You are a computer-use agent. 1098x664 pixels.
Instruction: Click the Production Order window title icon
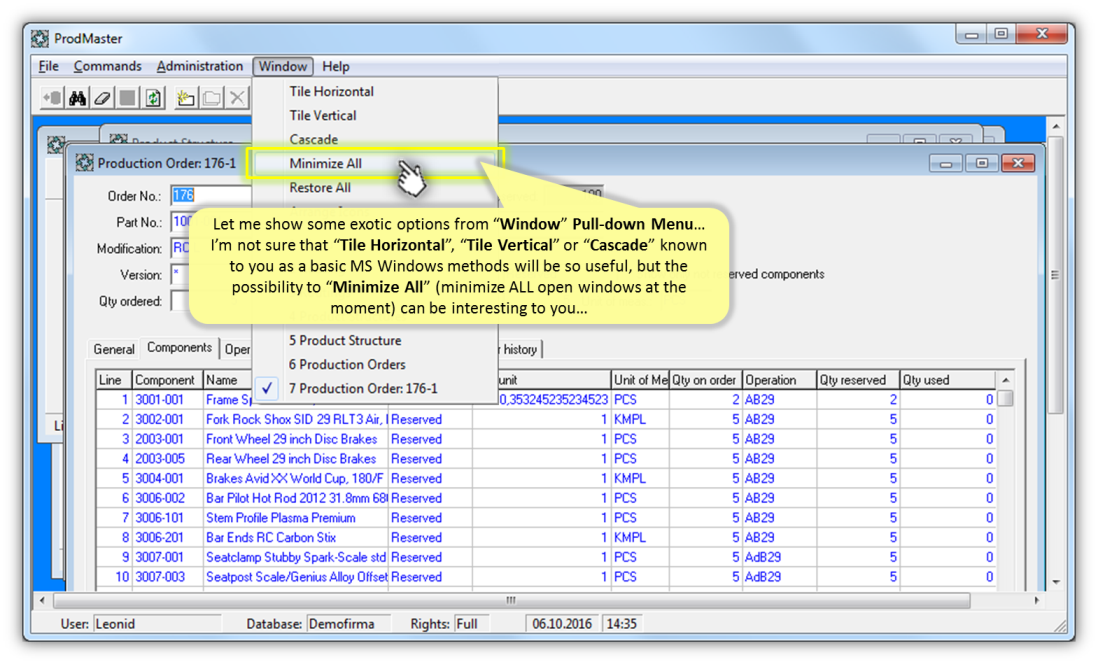[84, 163]
